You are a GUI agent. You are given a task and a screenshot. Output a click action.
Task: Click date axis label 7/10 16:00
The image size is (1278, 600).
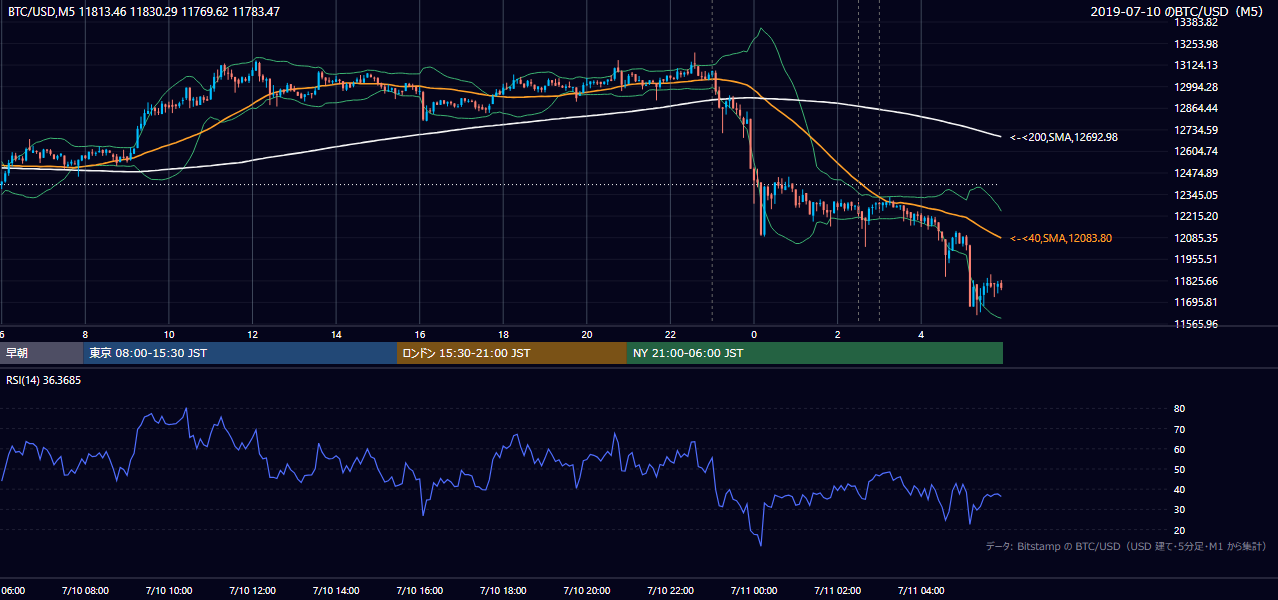419,591
